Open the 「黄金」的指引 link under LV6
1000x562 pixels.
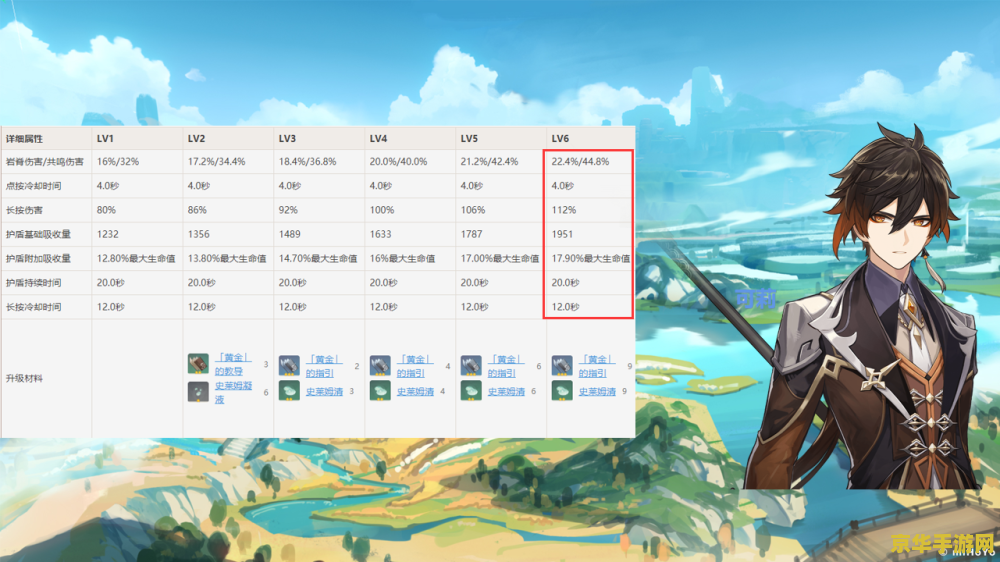point(597,366)
